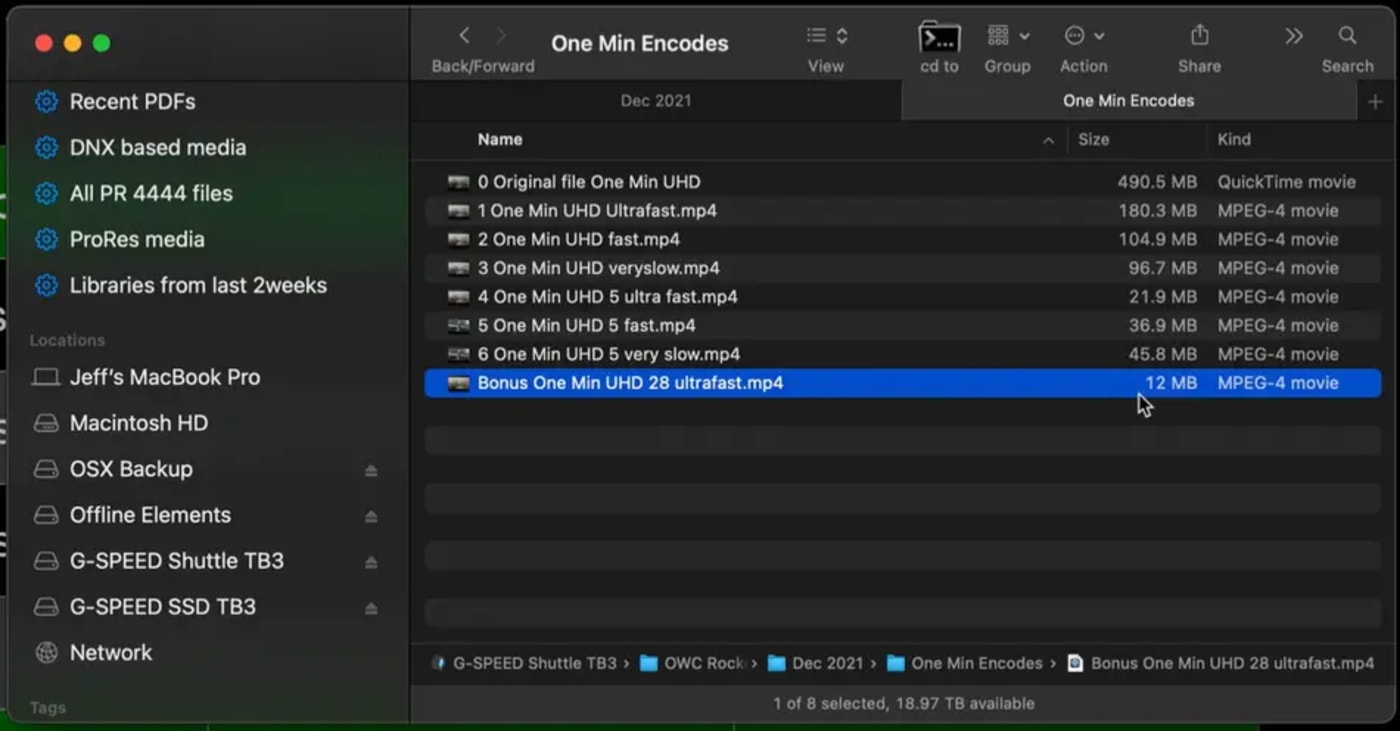1400x731 pixels.
Task: Open a new tab with the plus button
Action: pyautogui.click(x=1374, y=100)
